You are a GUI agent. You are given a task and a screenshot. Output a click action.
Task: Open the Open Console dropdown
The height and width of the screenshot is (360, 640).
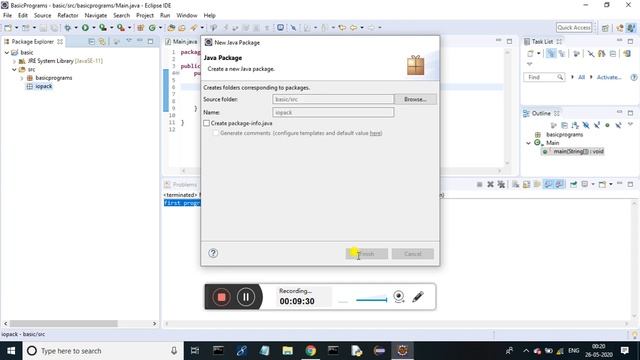point(611,184)
